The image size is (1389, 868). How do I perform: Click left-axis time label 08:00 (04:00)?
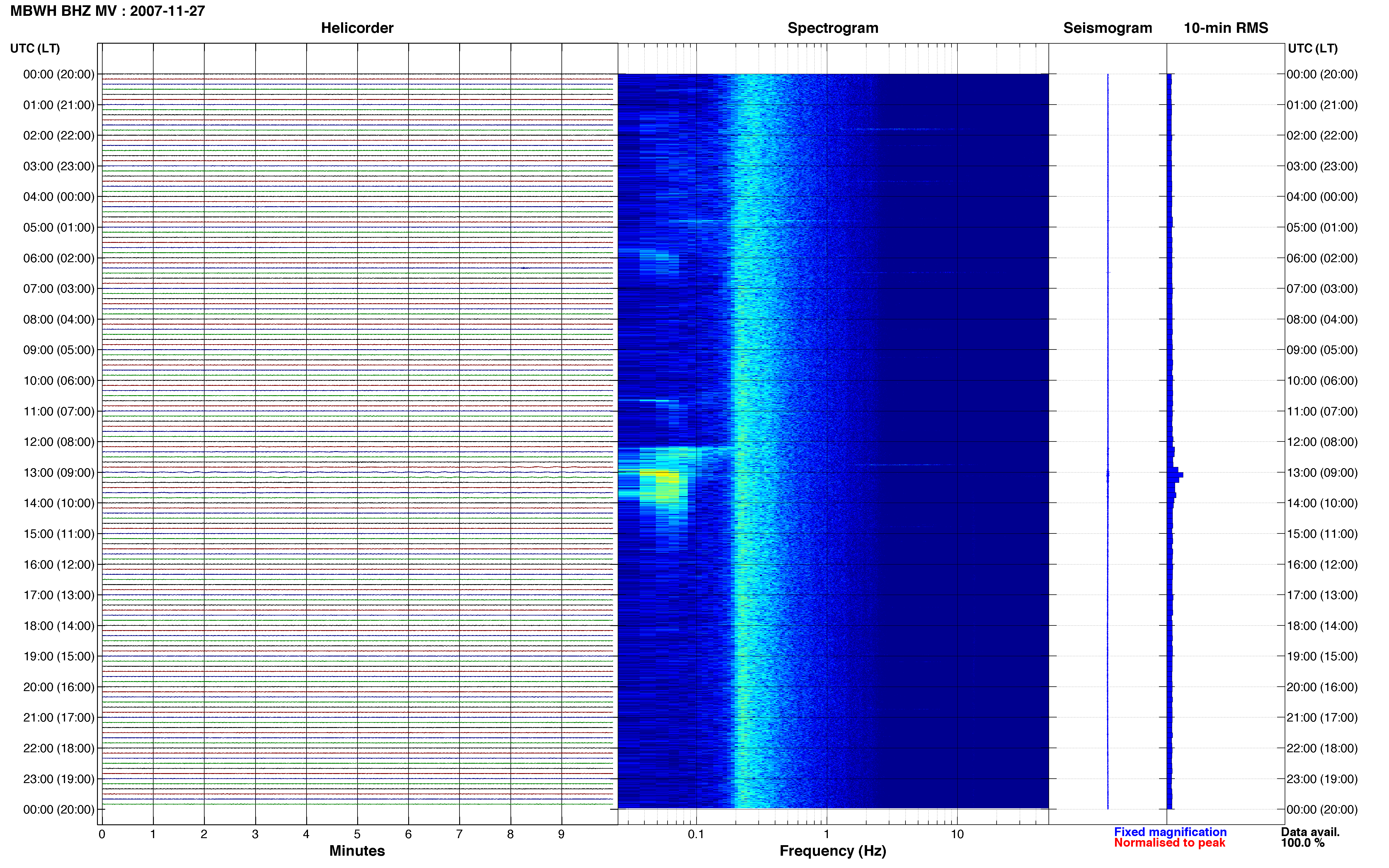(x=59, y=319)
